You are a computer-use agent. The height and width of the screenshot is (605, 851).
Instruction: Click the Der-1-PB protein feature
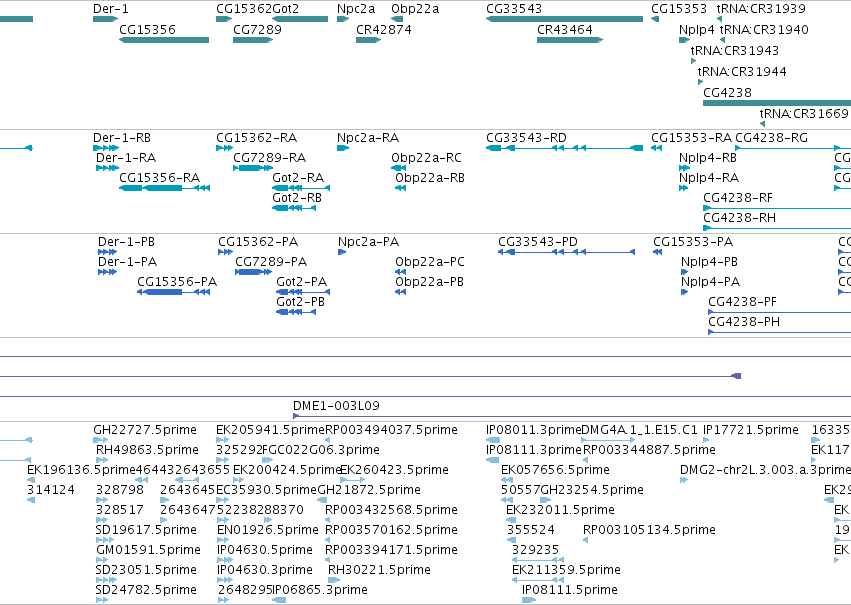[107, 252]
